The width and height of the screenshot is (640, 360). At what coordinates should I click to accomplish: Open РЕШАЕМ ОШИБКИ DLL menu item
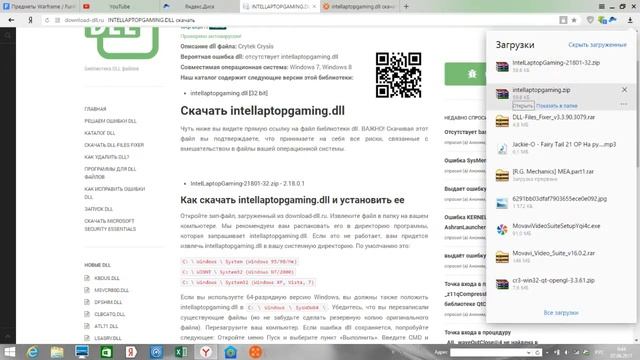pos(110,121)
